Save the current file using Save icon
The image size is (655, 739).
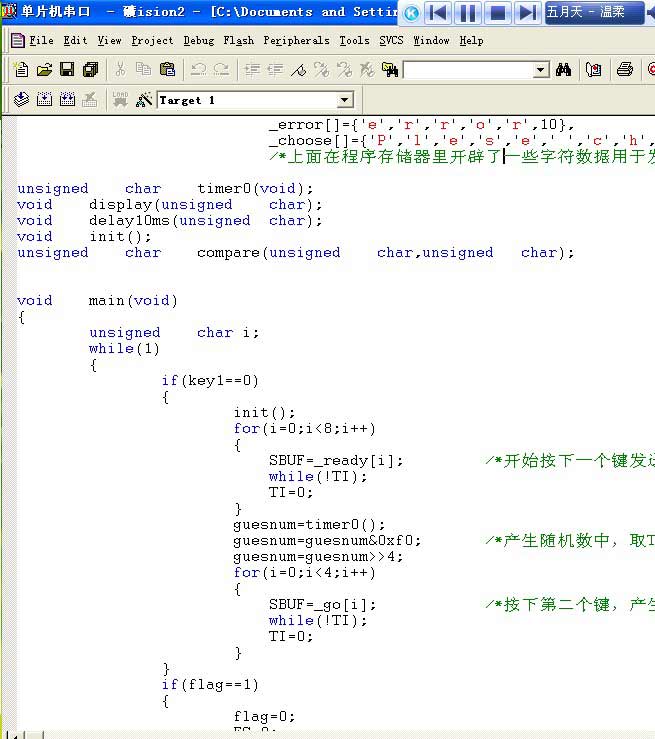[x=67, y=70]
